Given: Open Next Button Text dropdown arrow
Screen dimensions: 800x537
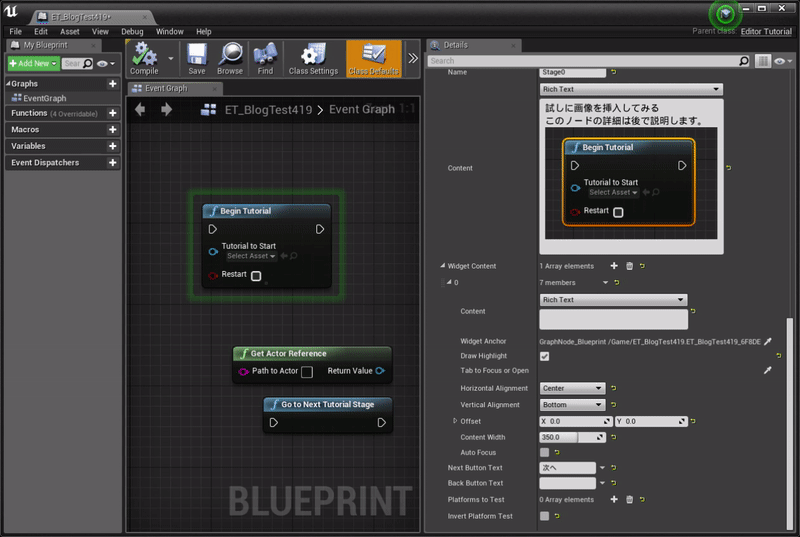Looking at the screenshot, I should [602, 468].
